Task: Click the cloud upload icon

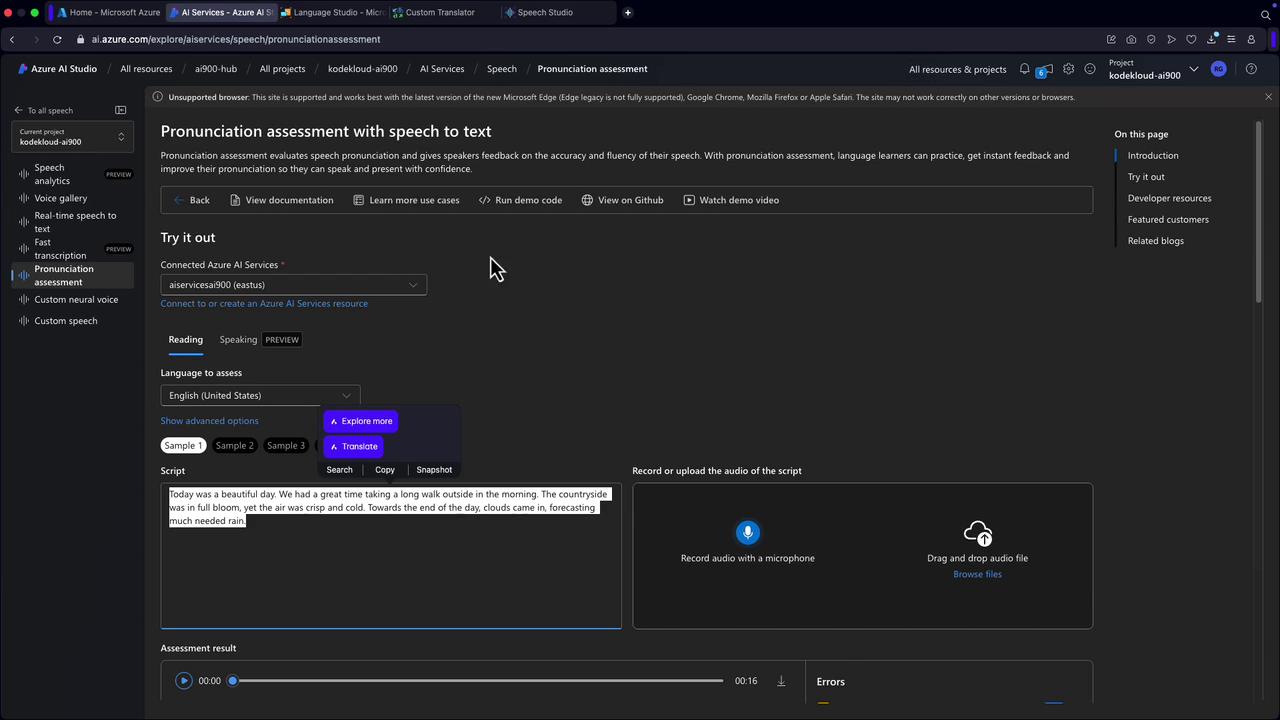Action: tap(977, 533)
